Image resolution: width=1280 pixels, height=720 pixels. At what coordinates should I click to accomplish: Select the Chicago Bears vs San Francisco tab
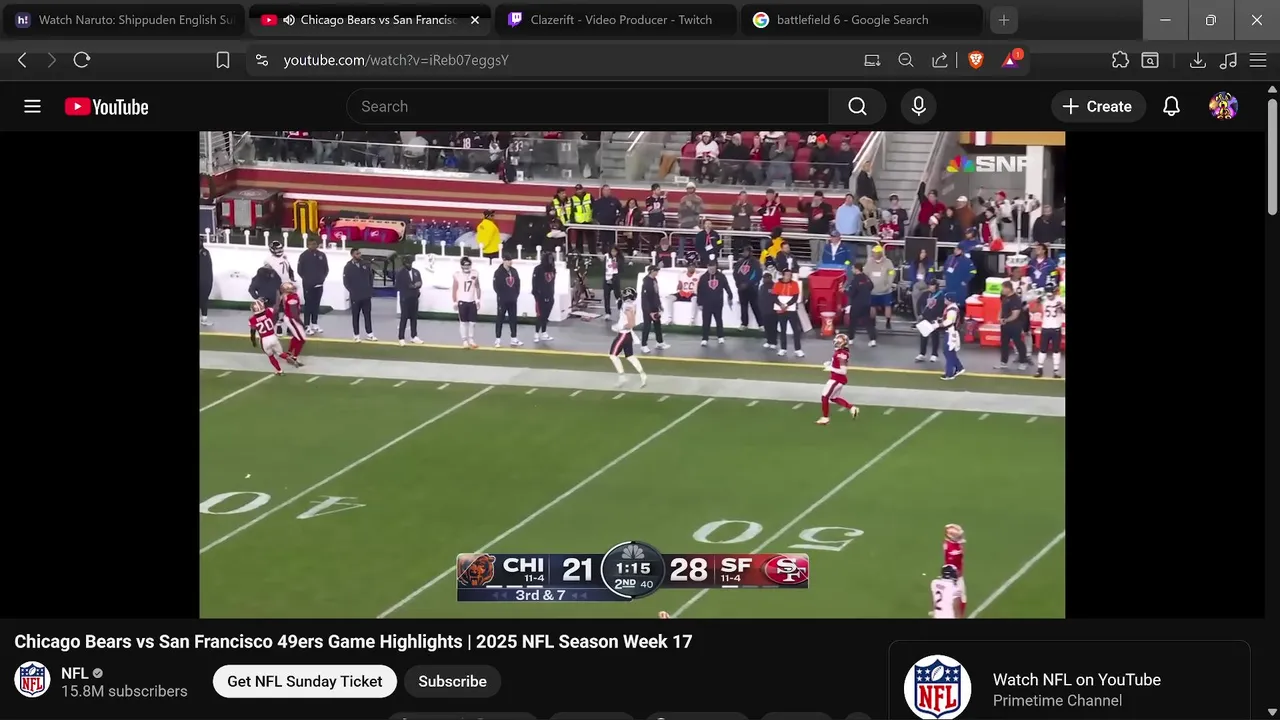click(x=370, y=20)
